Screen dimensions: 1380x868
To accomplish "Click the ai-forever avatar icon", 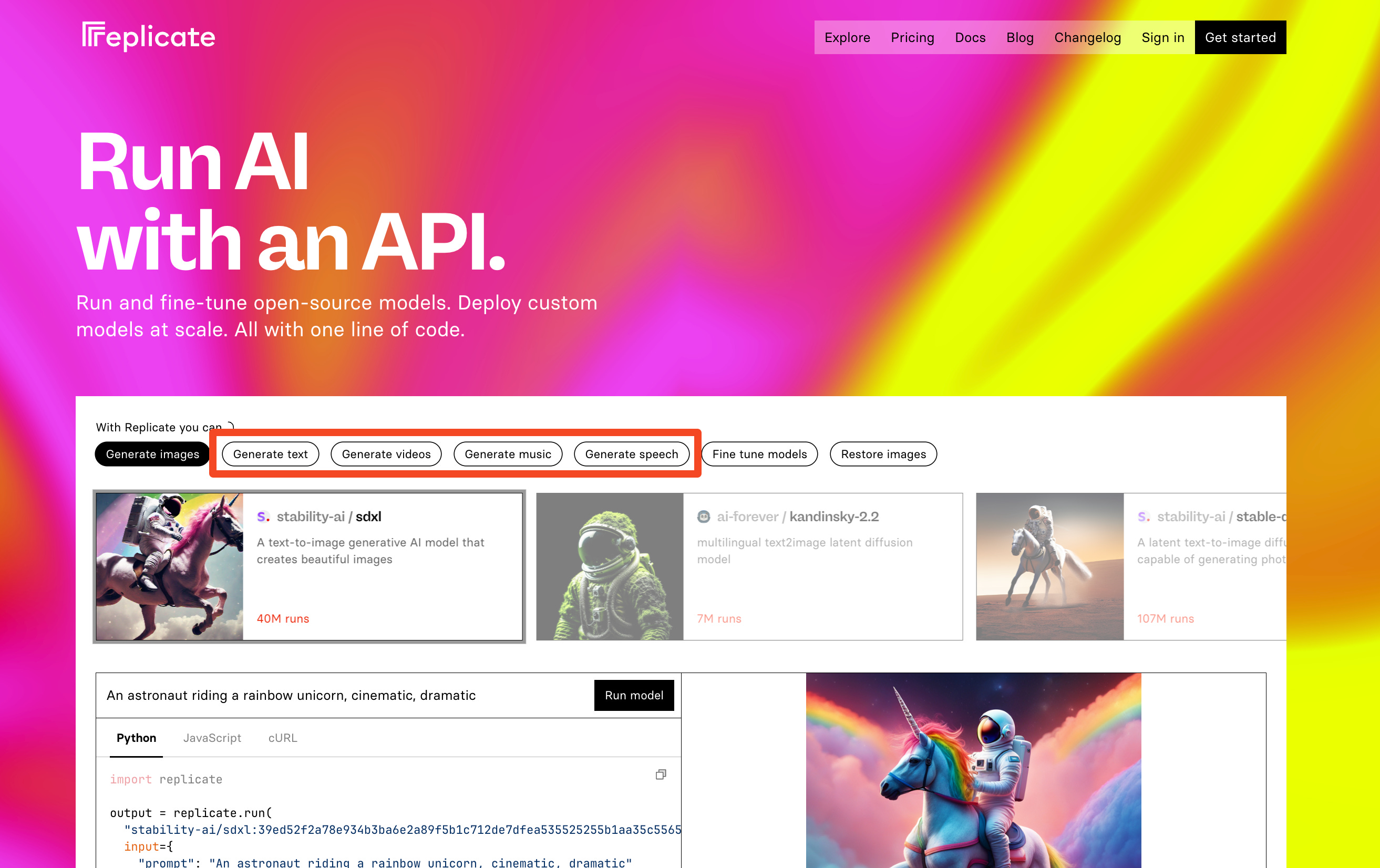I will (703, 517).
